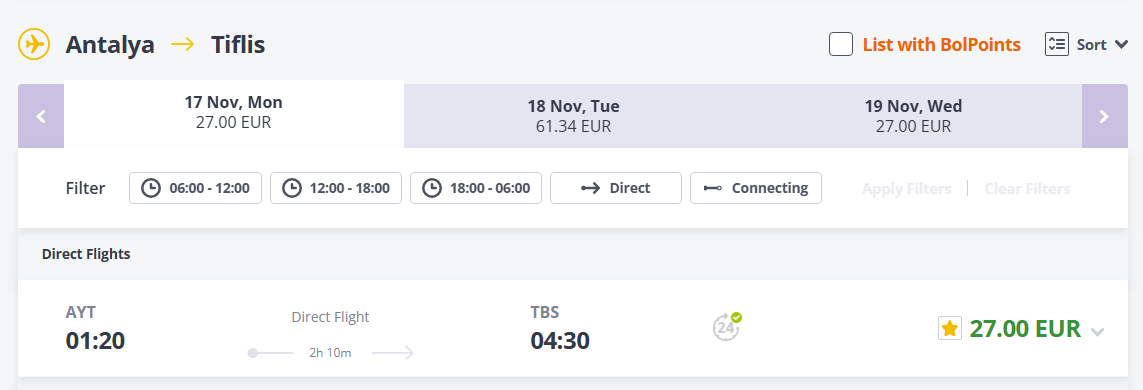1143x390 pixels.
Task: Toggle the 18:00 - 06:00 time filter
Action: pos(476,188)
